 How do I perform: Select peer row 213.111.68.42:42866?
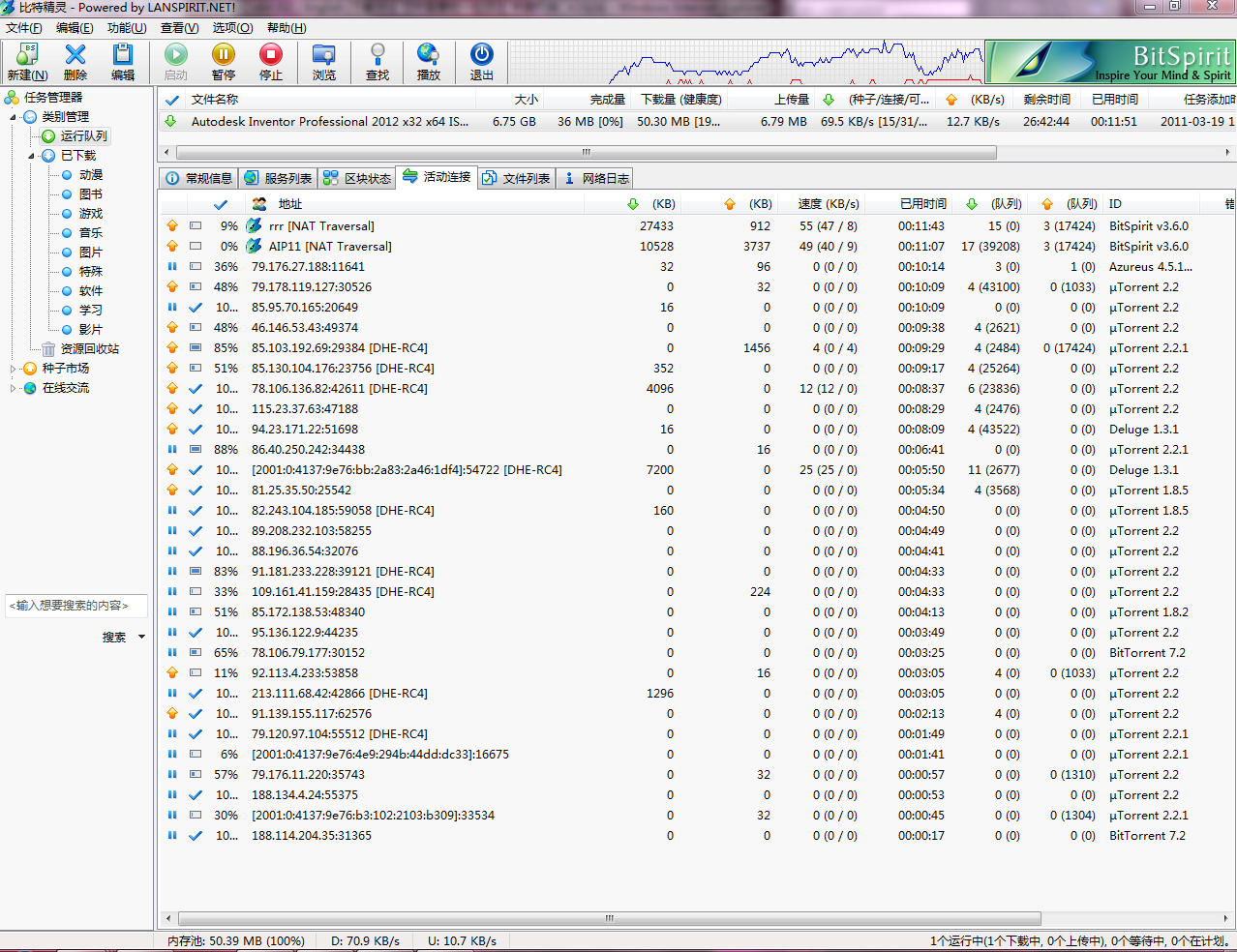[x=697, y=693]
